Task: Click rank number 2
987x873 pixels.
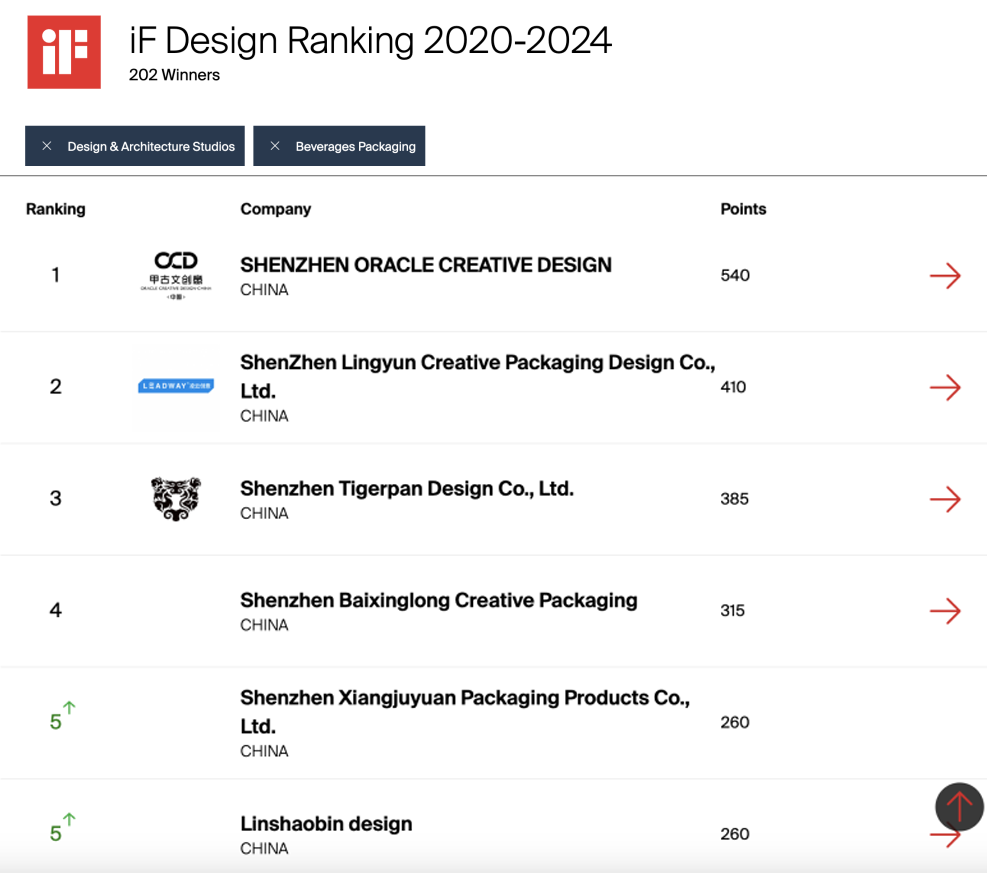Action: (55, 386)
